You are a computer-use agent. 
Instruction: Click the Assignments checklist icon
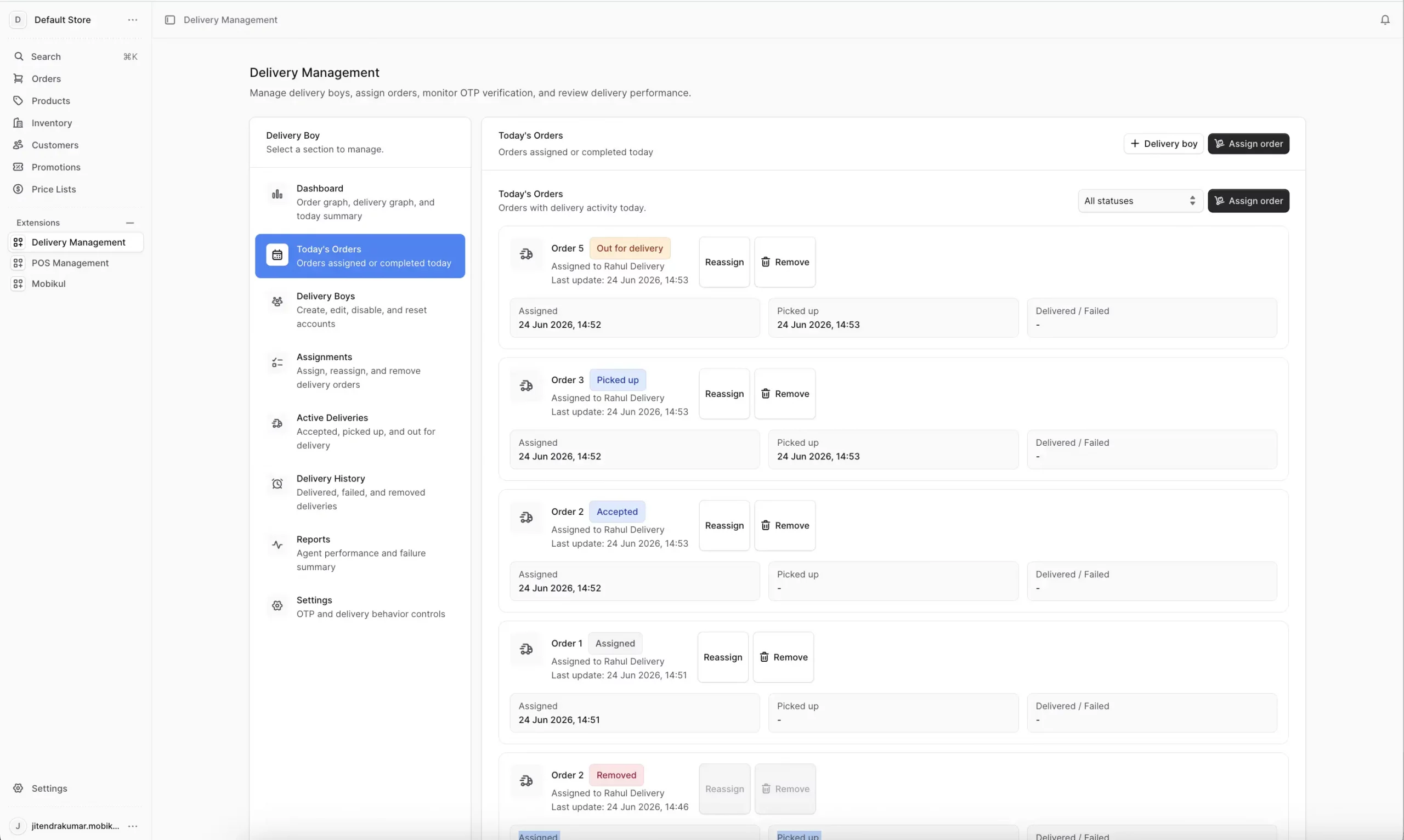pos(277,363)
